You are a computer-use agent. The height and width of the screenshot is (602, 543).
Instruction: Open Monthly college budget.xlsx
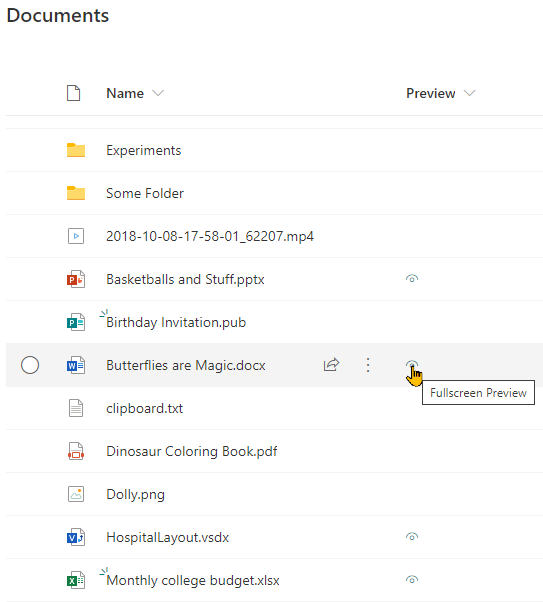pos(193,580)
